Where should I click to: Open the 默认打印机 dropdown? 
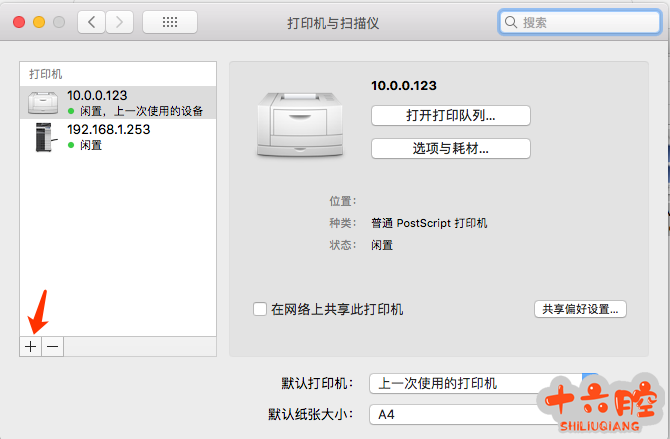click(x=483, y=383)
